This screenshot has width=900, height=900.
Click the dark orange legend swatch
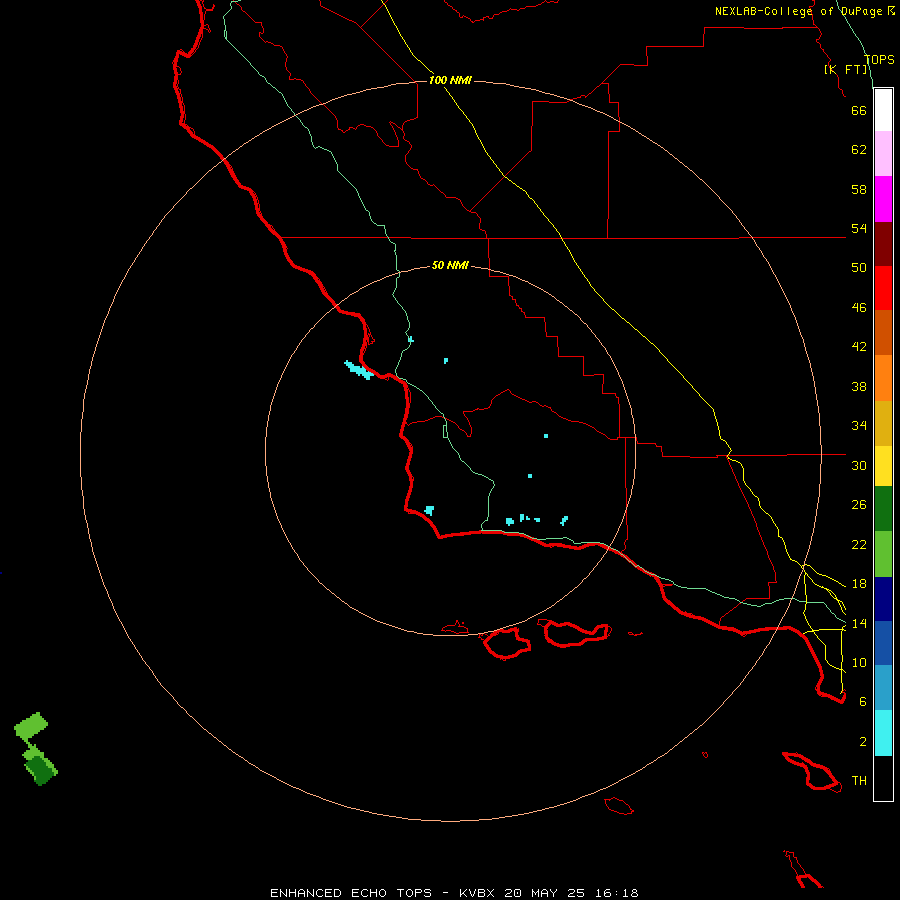tap(883, 332)
